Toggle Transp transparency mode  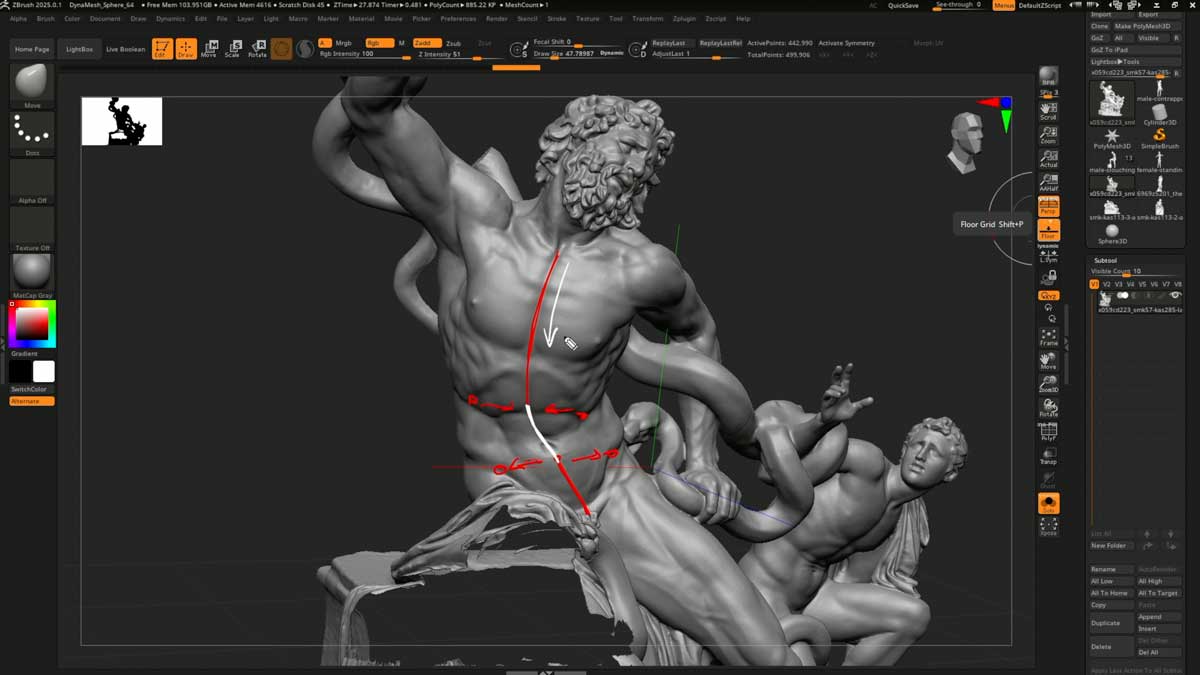pyautogui.click(x=1048, y=455)
